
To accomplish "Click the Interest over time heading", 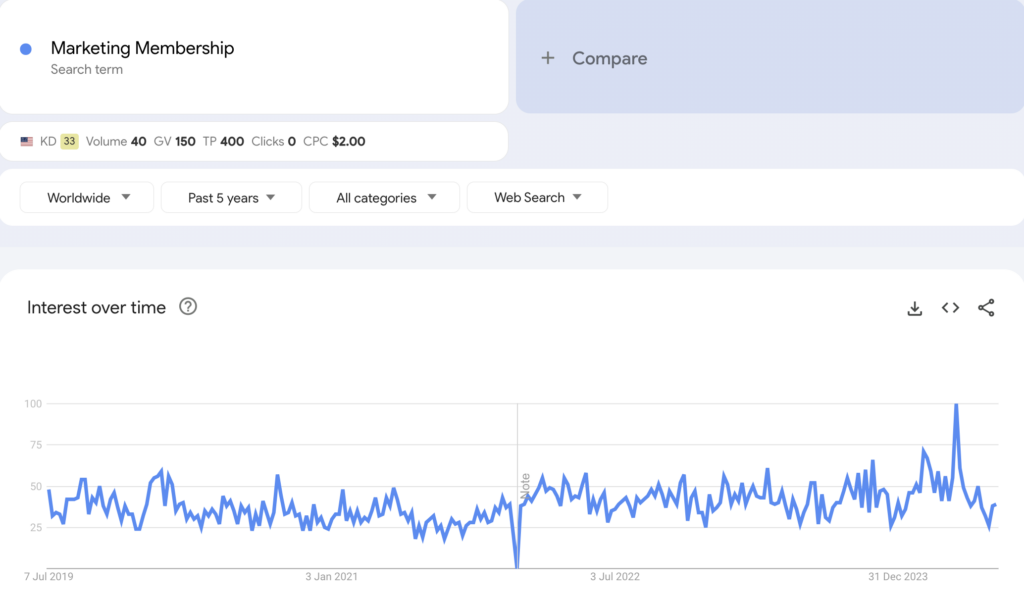I will pyautogui.click(x=96, y=308).
